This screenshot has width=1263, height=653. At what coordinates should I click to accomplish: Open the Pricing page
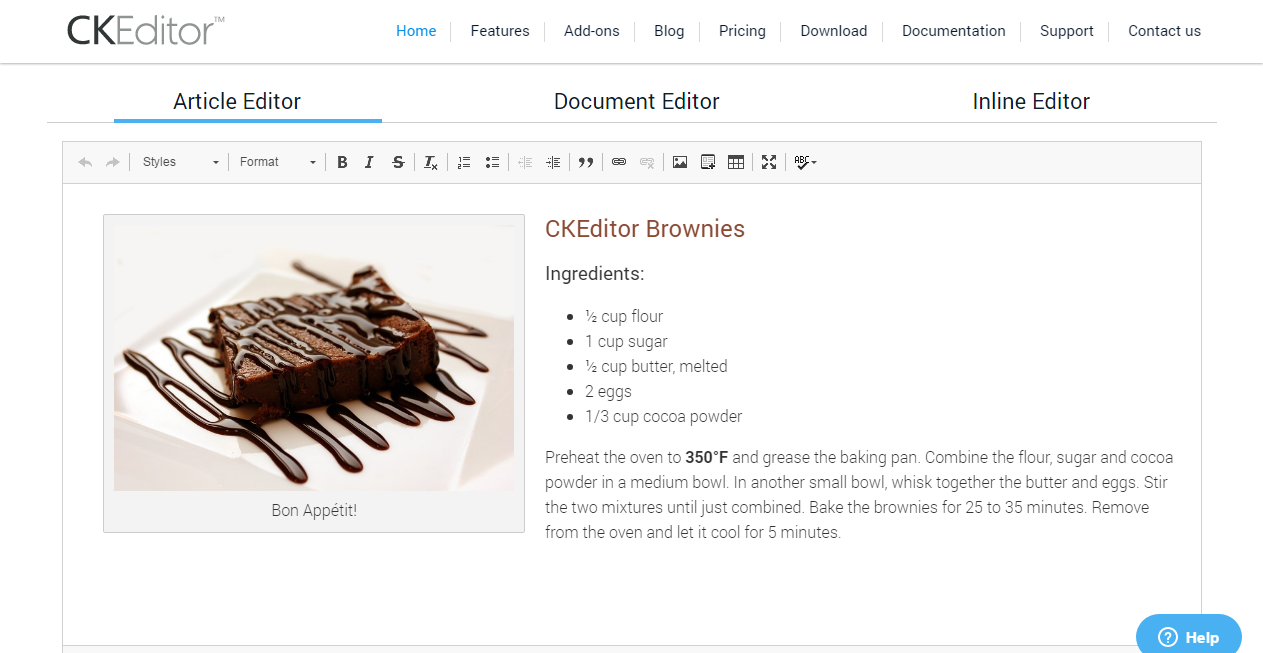click(742, 31)
